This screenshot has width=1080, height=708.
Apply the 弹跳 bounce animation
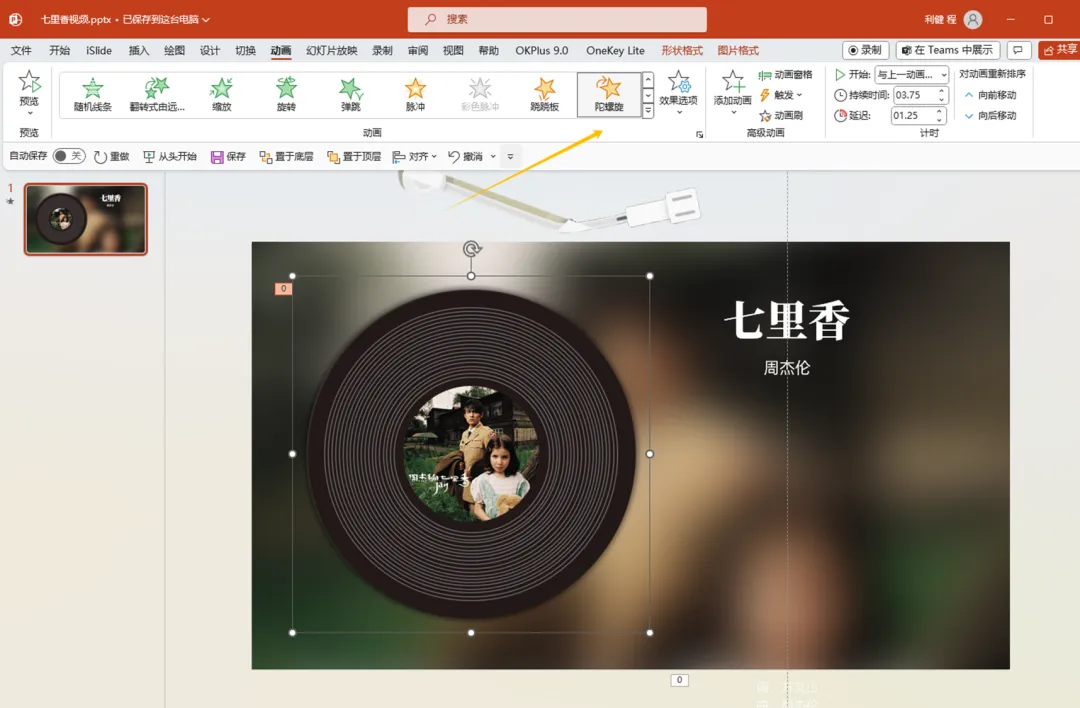[351, 94]
